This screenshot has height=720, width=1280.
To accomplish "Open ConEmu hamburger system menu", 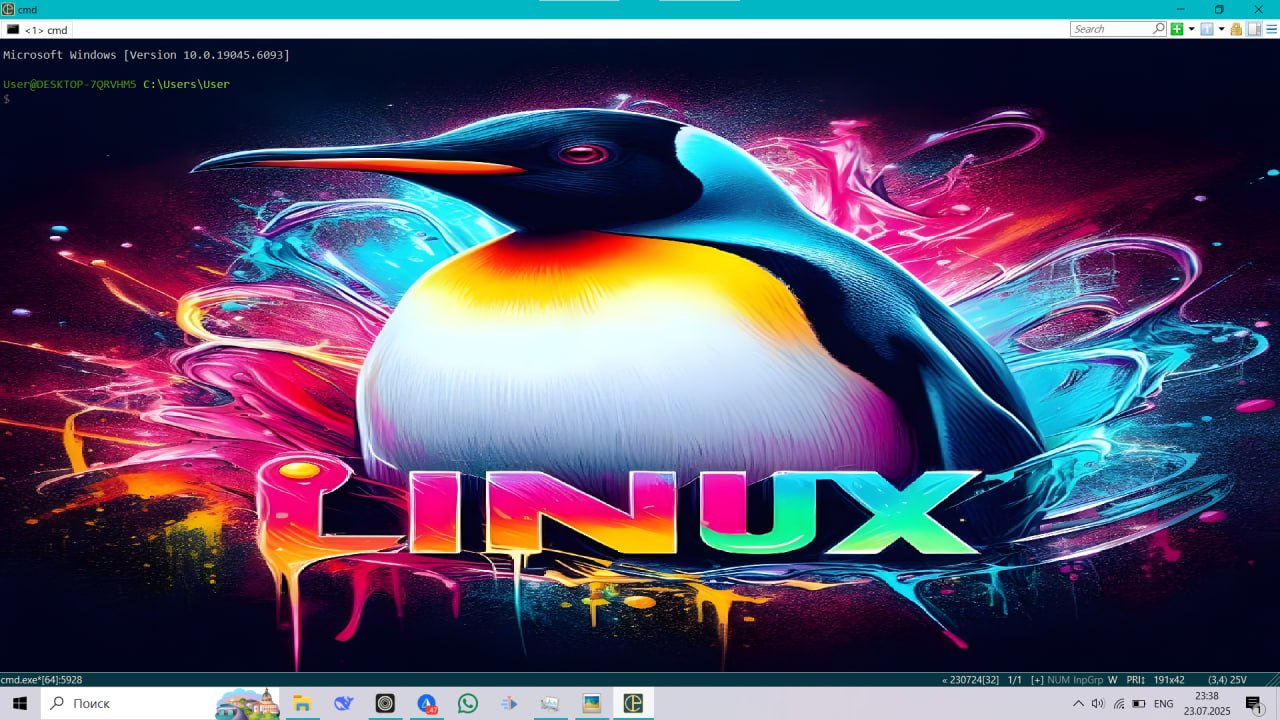I will click(x=1271, y=29).
